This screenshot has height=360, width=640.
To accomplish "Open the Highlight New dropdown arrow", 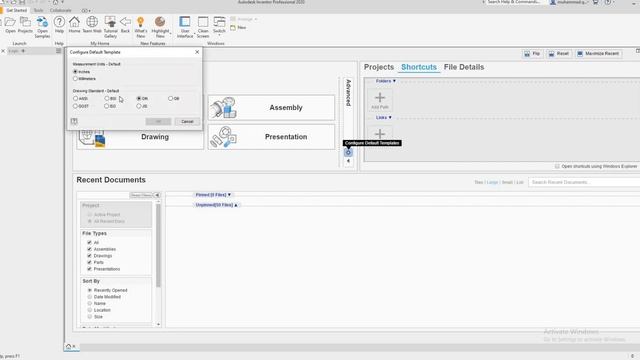I will click(x=171, y=33).
